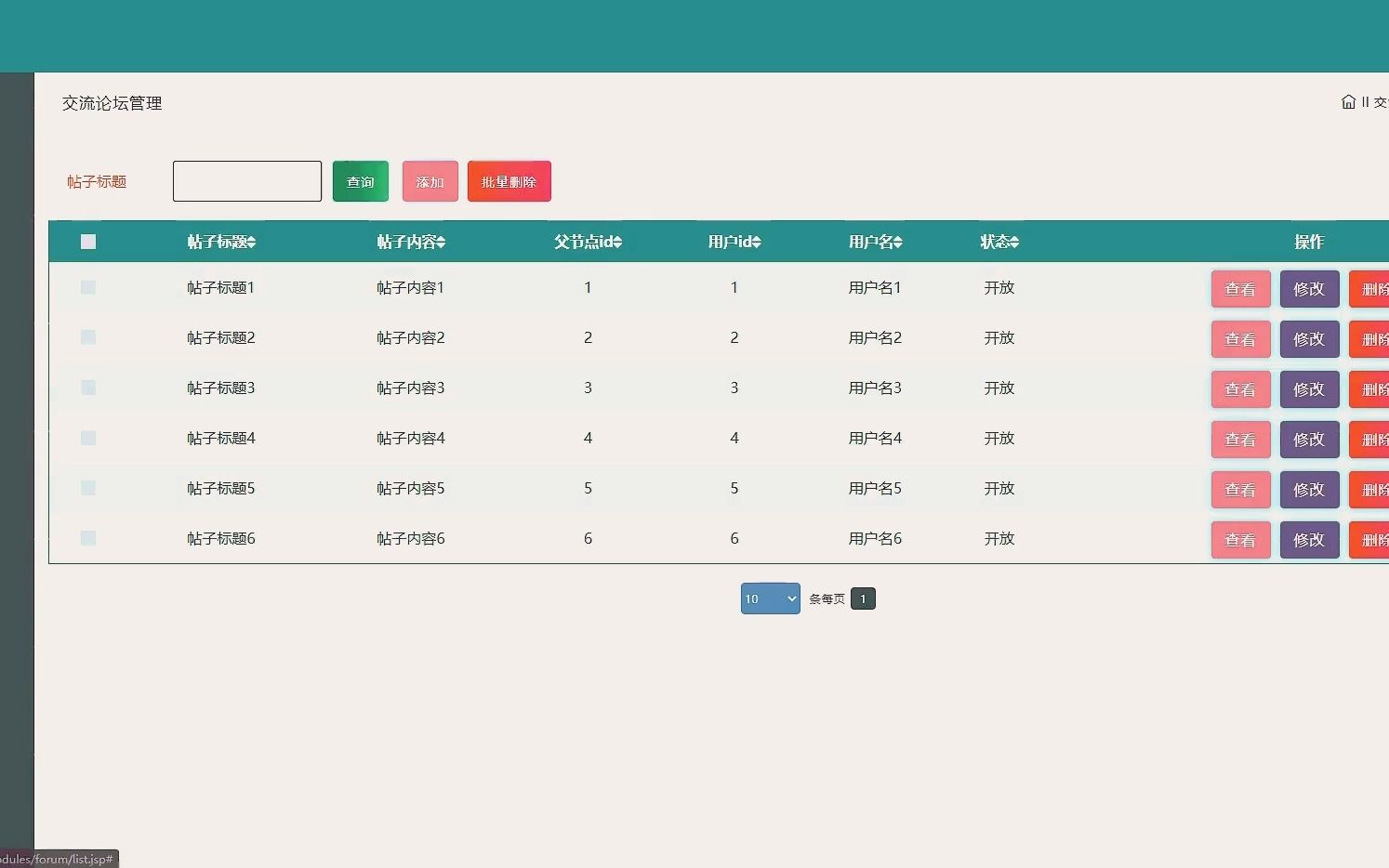Image resolution: width=1389 pixels, height=868 pixels.
Task: Click the 批量删除 batch delete button
Action: coord(509,181)
